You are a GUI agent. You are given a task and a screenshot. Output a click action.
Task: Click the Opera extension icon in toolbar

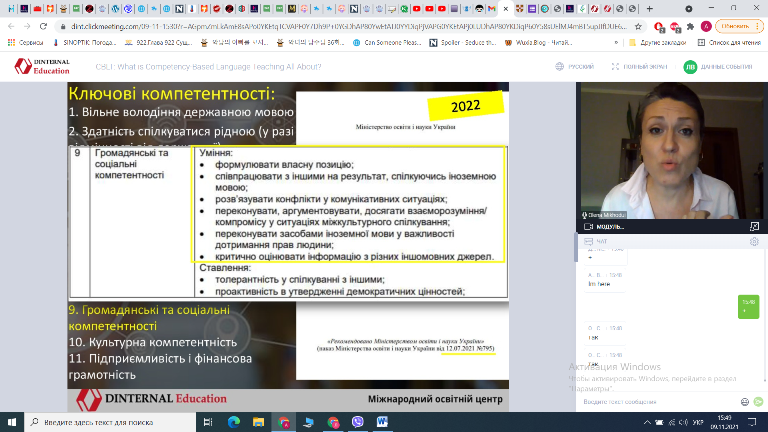[x=659, y=26]
